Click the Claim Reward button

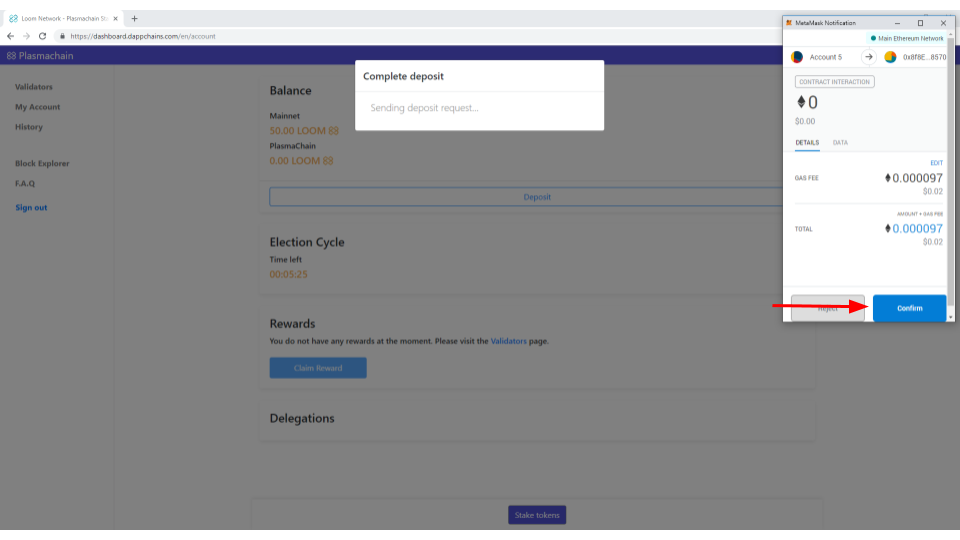click(318, 368)
